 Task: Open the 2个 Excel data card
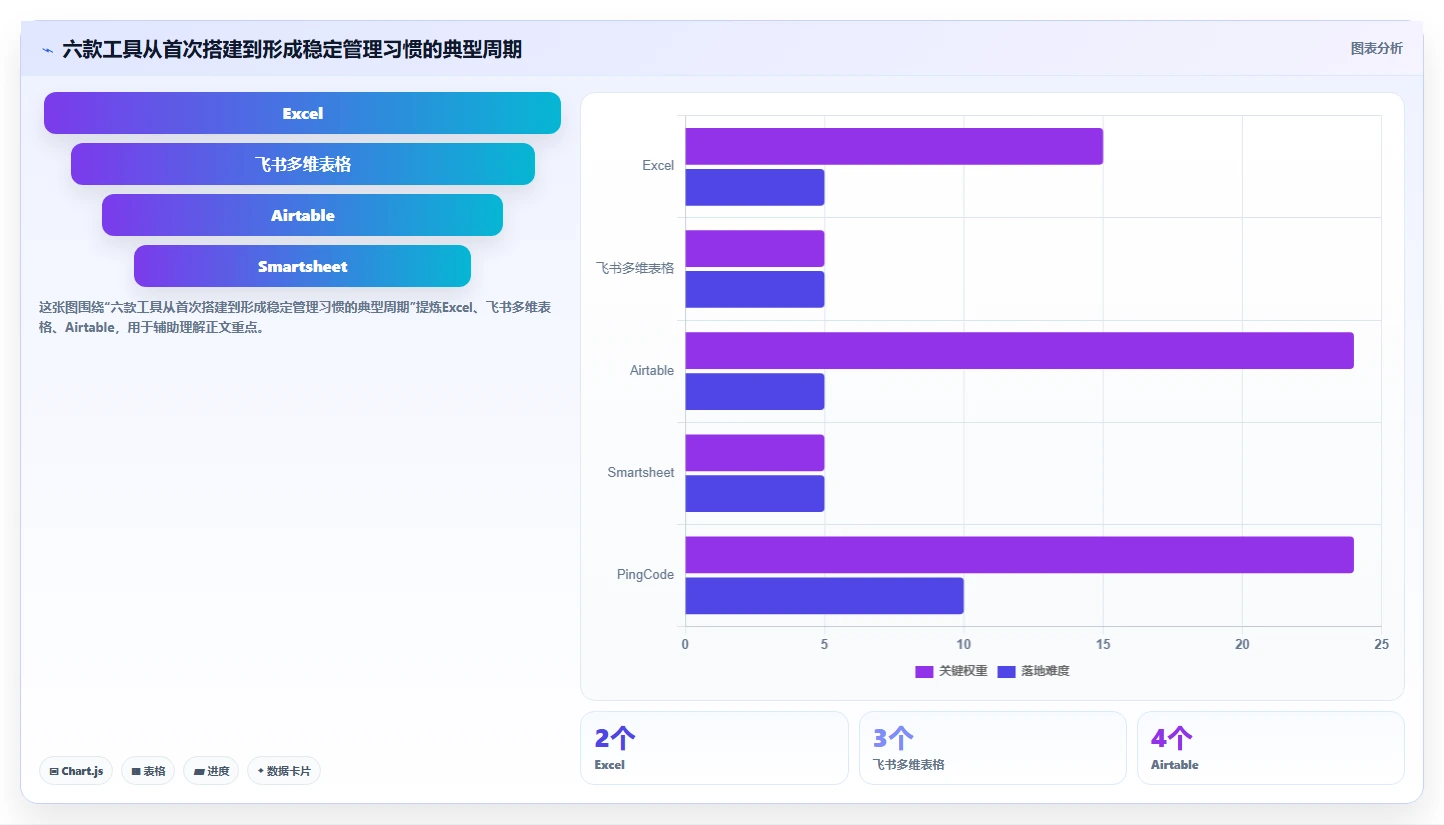[714, 748]
